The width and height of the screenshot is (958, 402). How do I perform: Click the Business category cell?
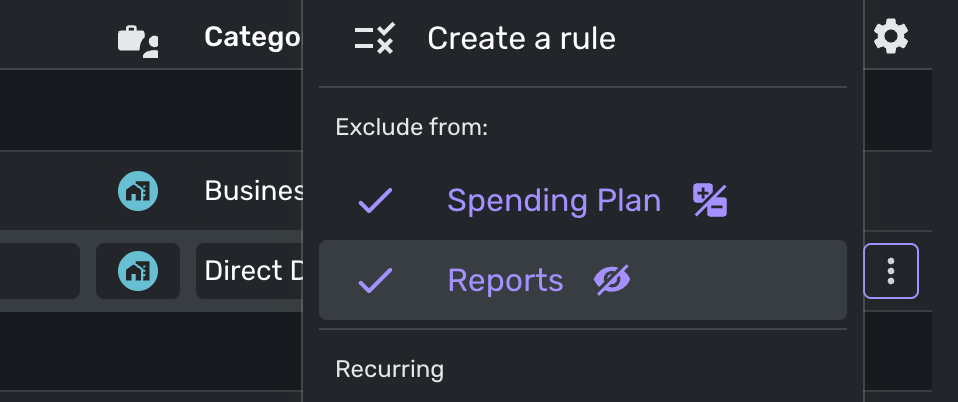click(253, 191)
